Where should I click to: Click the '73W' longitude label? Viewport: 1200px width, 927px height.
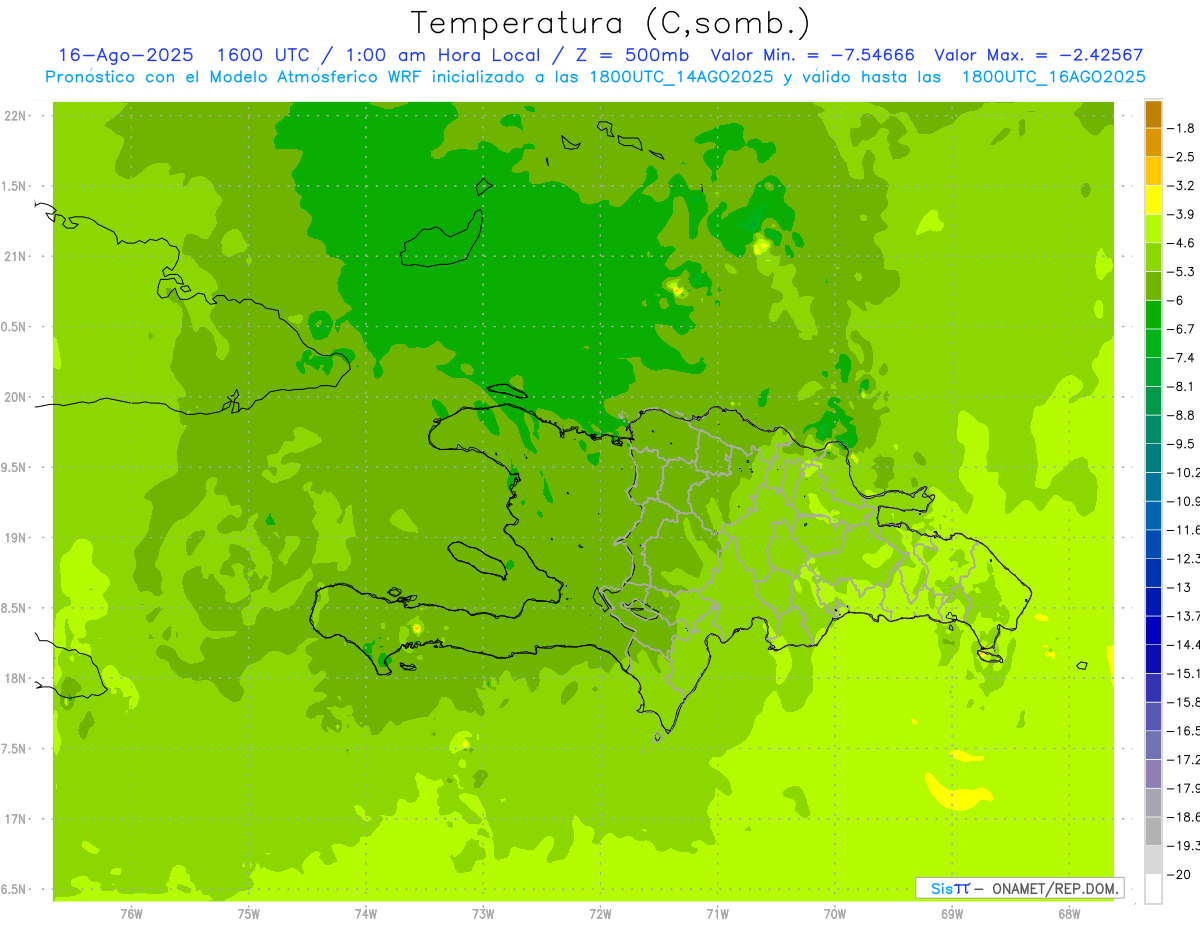483,913
